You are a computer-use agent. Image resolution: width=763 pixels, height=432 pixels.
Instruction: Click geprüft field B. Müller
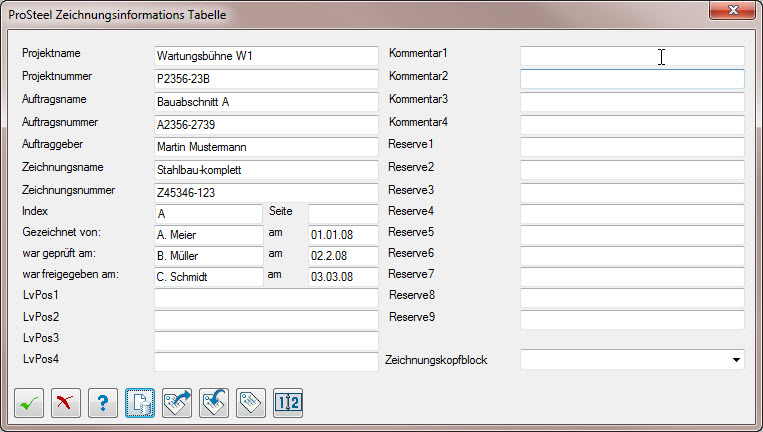click(209, 256)
